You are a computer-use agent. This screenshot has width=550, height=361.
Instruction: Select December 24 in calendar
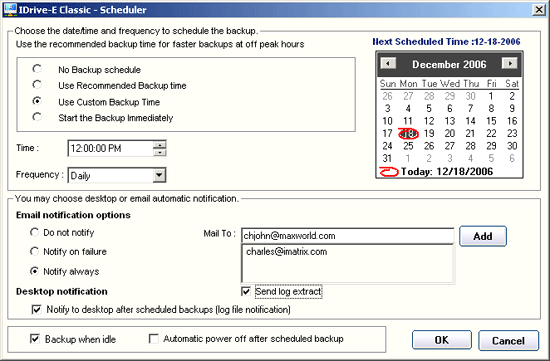pyautogui.click(x=387, y=146)
